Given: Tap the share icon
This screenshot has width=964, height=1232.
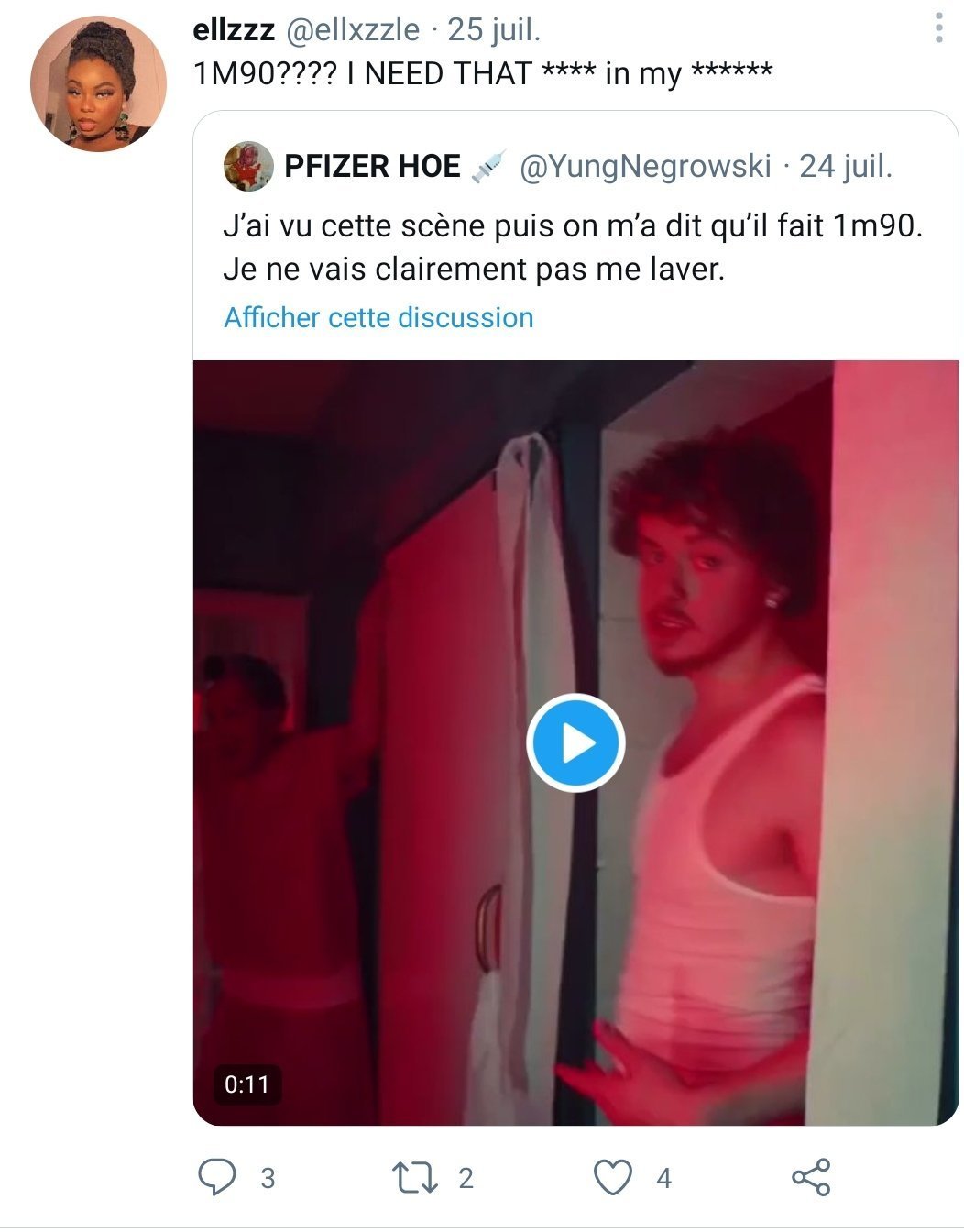Looking at the screenshot, I should pyautogui.click(x=811, y=1177).
